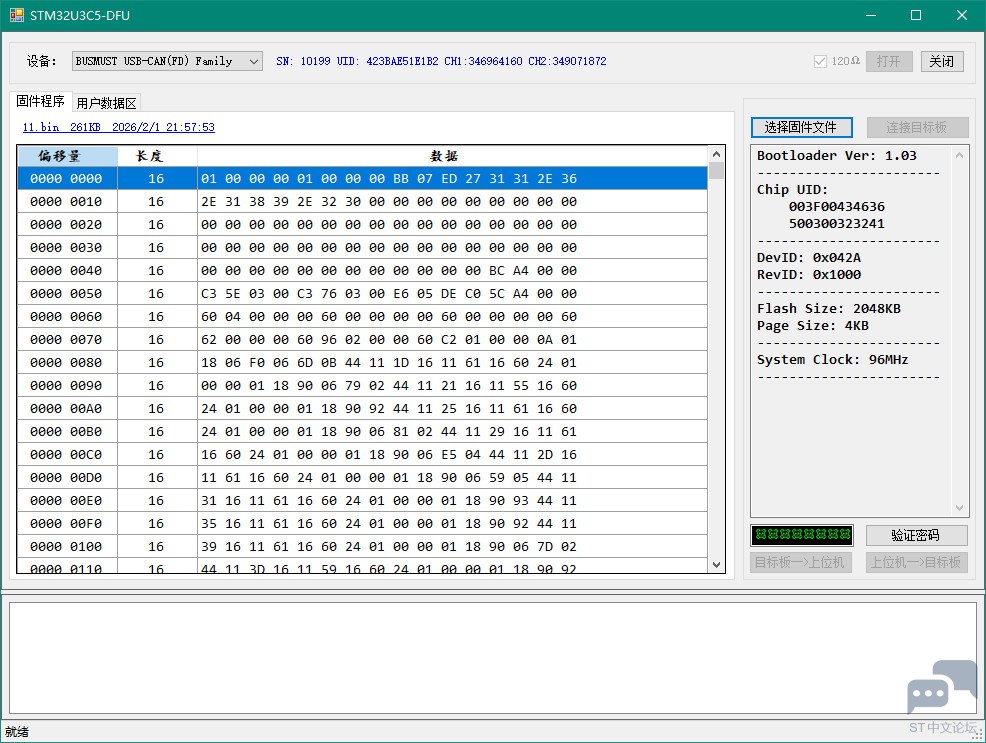The image size is (986, 743).
Task: Click data cell starting with C3 5E 03 00
Action: (452, 294)
